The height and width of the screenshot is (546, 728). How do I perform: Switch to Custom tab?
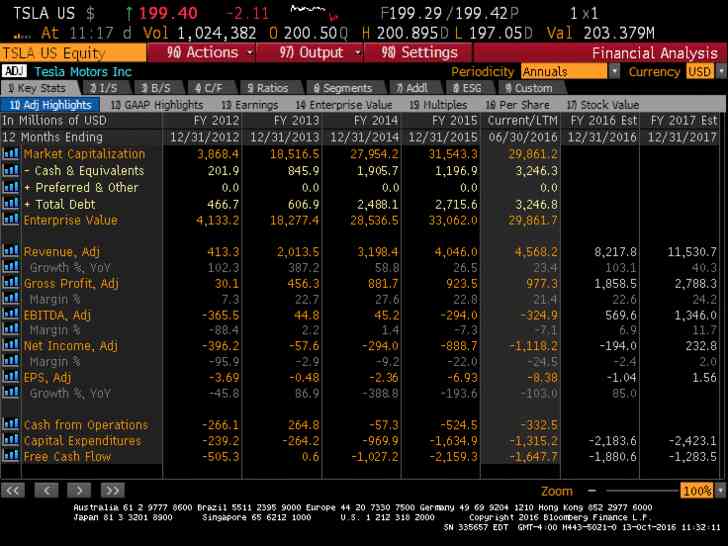[529, 88]
